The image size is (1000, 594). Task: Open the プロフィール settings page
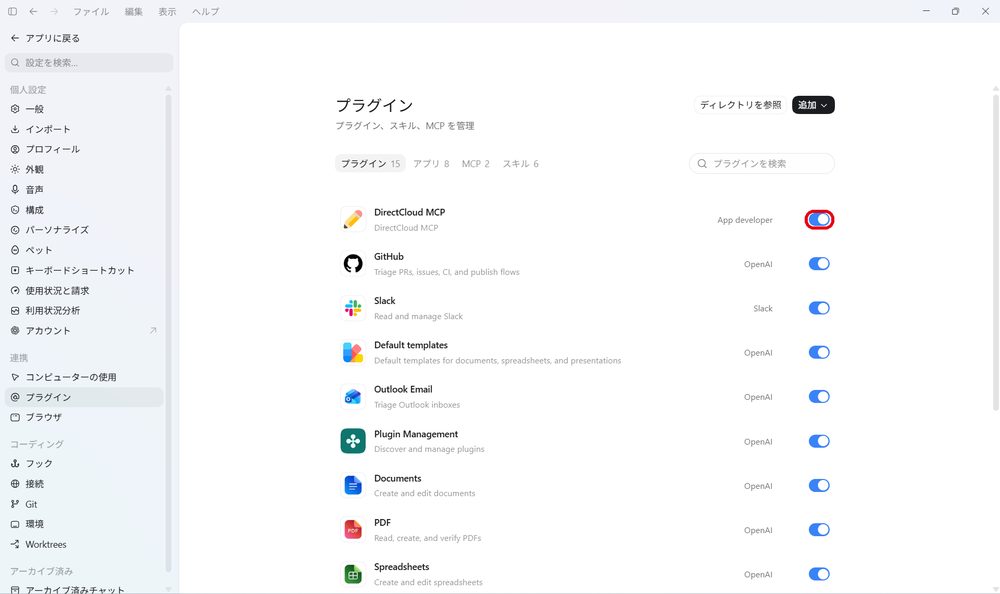[x=84, y=149]
